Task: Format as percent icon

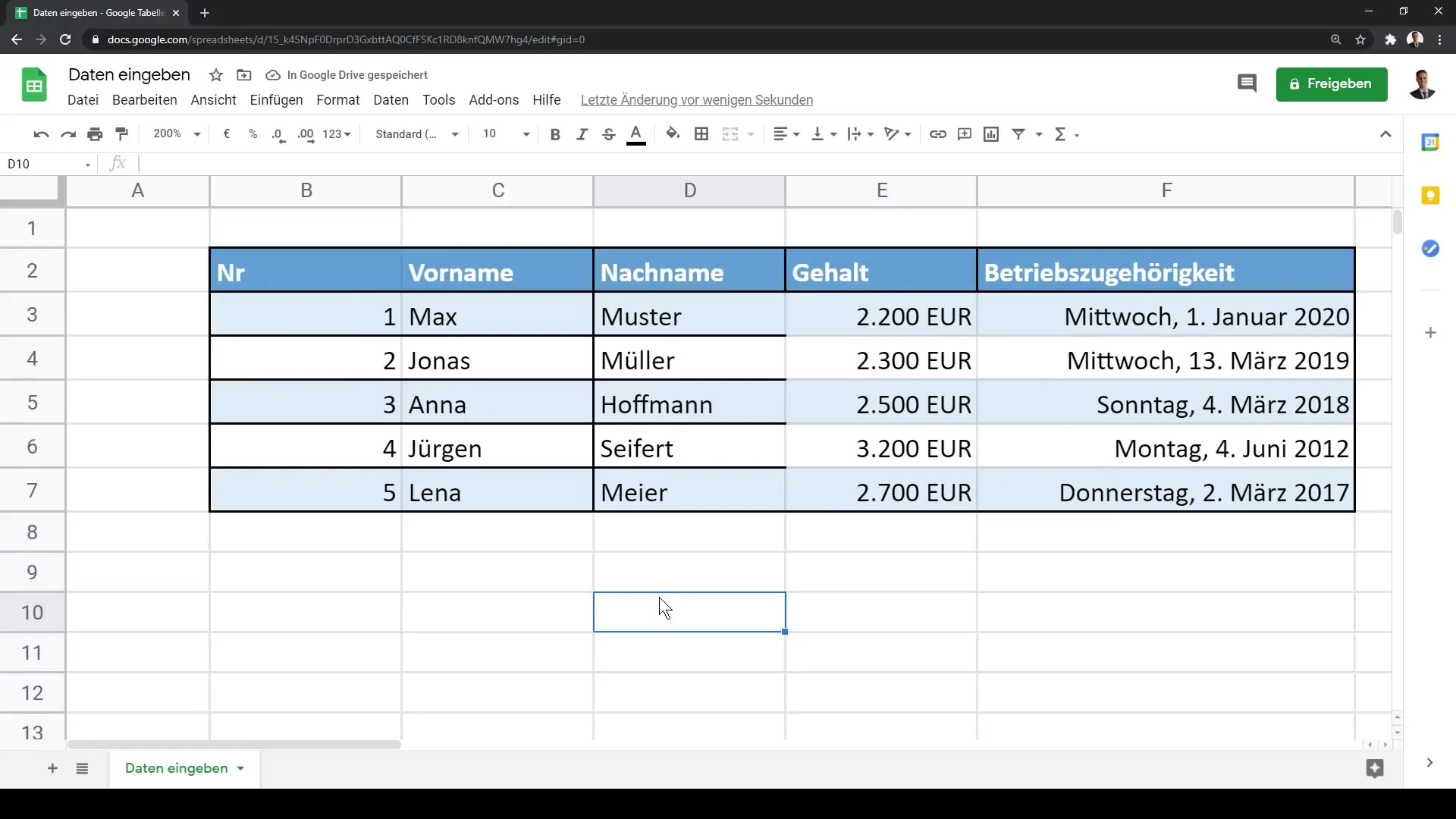Action: pos(253,134)
